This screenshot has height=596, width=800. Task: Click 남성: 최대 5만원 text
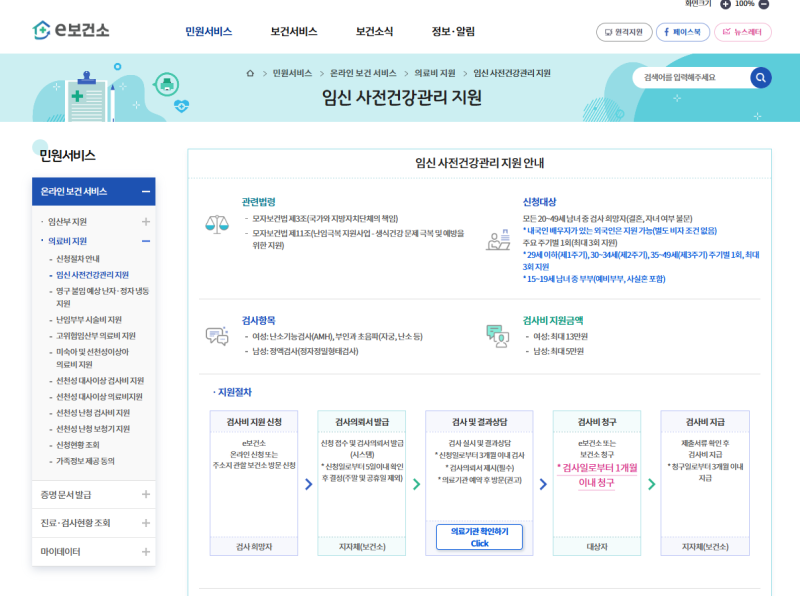click(x=558, y=351)
